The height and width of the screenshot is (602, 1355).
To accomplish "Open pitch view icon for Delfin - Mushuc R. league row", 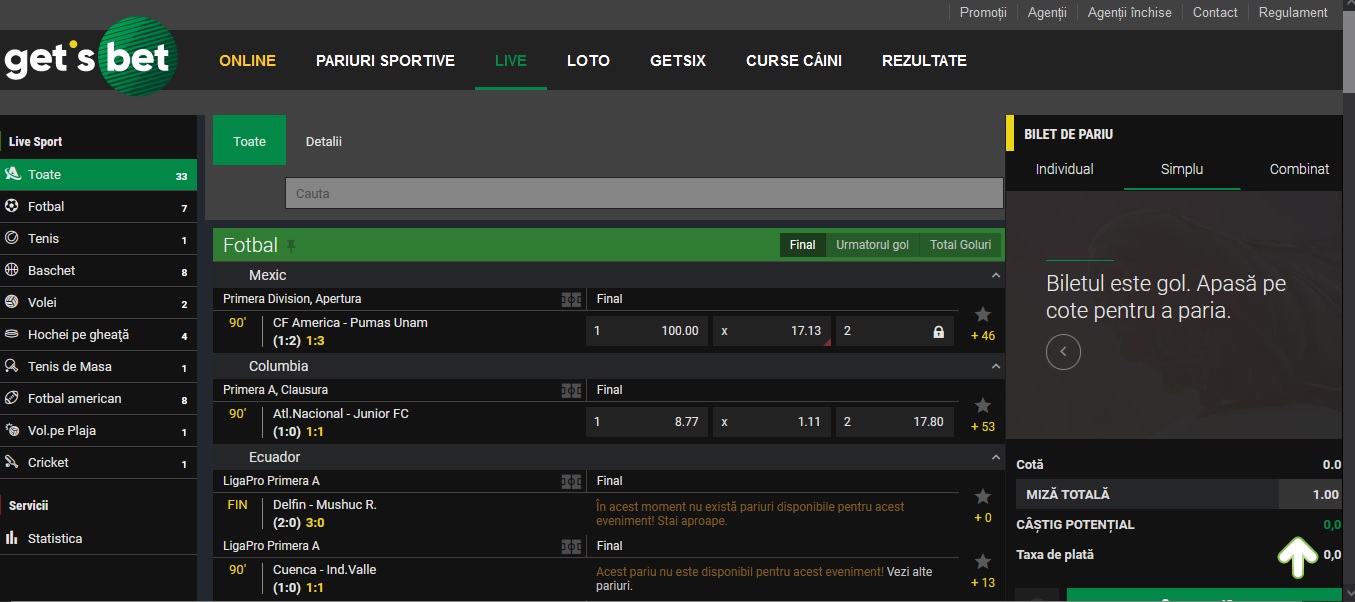I will pos(571,481).
